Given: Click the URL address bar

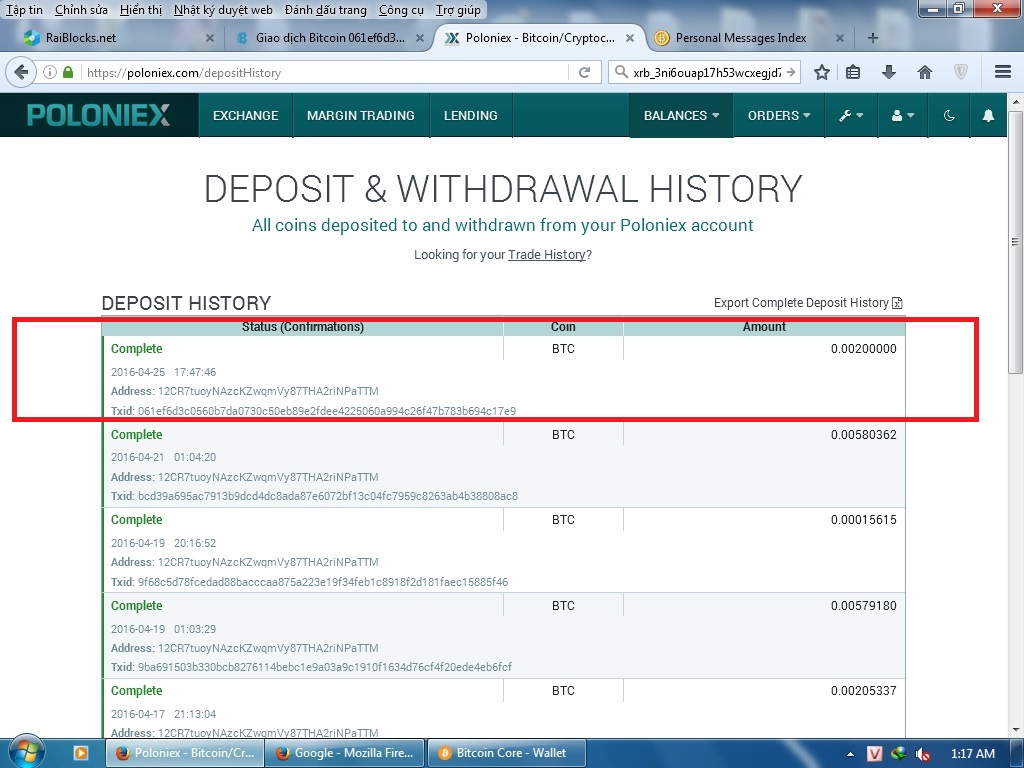Looking at the screenshot, I should (x=323, y=72).
